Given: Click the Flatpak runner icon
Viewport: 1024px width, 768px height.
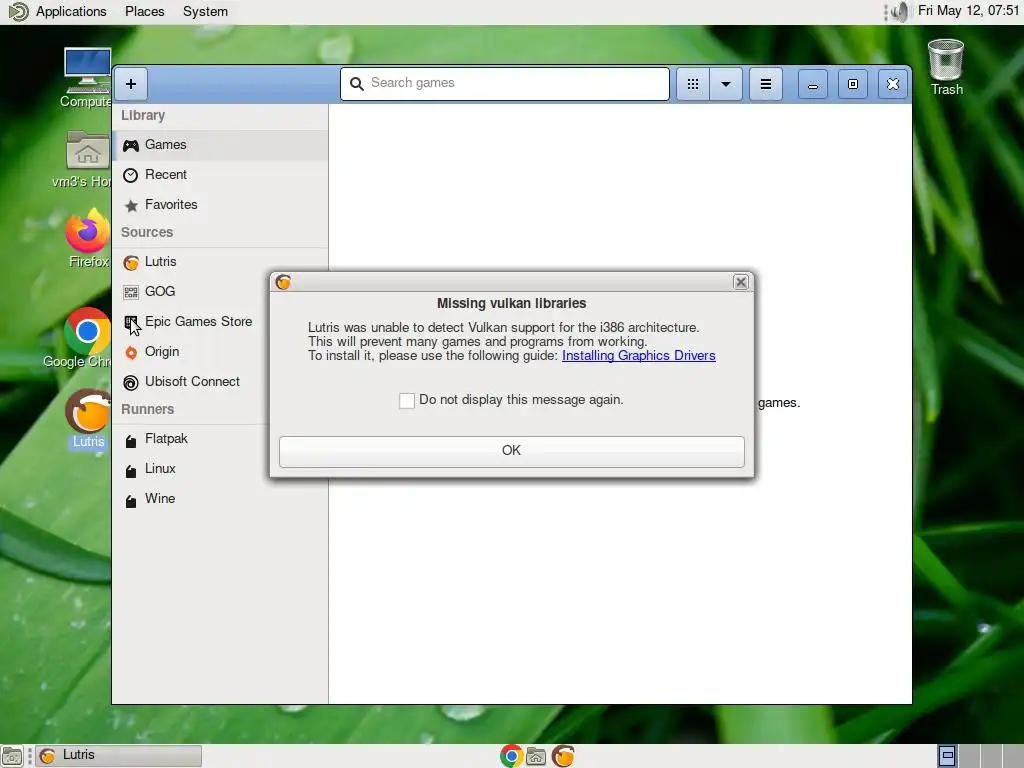Looking at the screenshot, I should click(131, 441).
